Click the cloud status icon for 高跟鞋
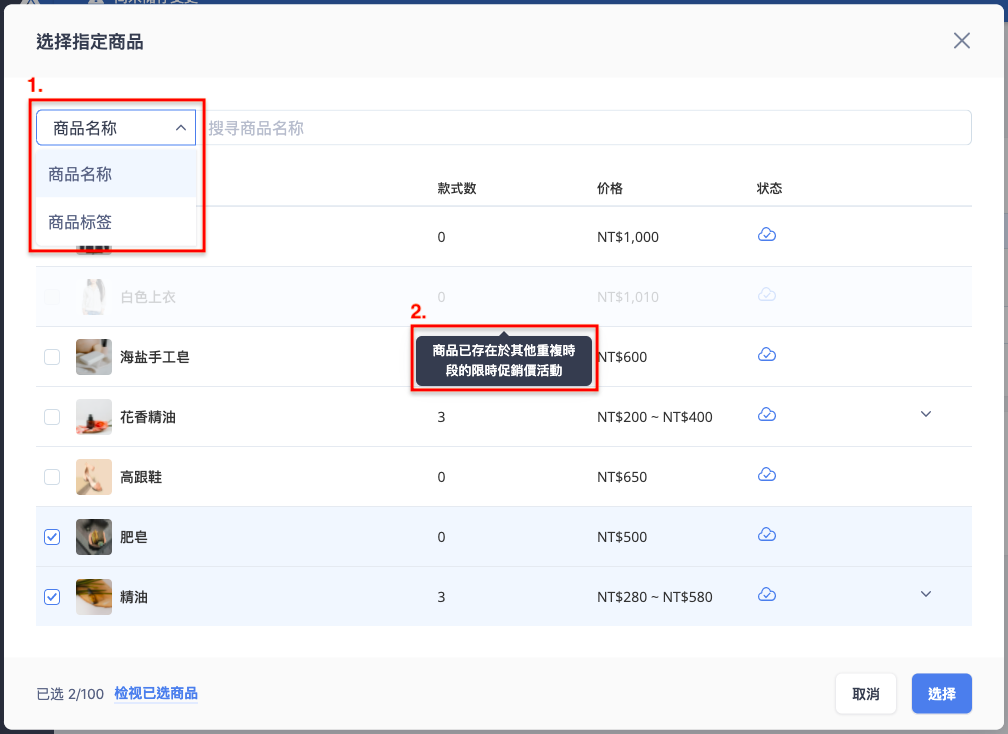The height and width of the screenshot is (734, 1008). click(766, 475)
